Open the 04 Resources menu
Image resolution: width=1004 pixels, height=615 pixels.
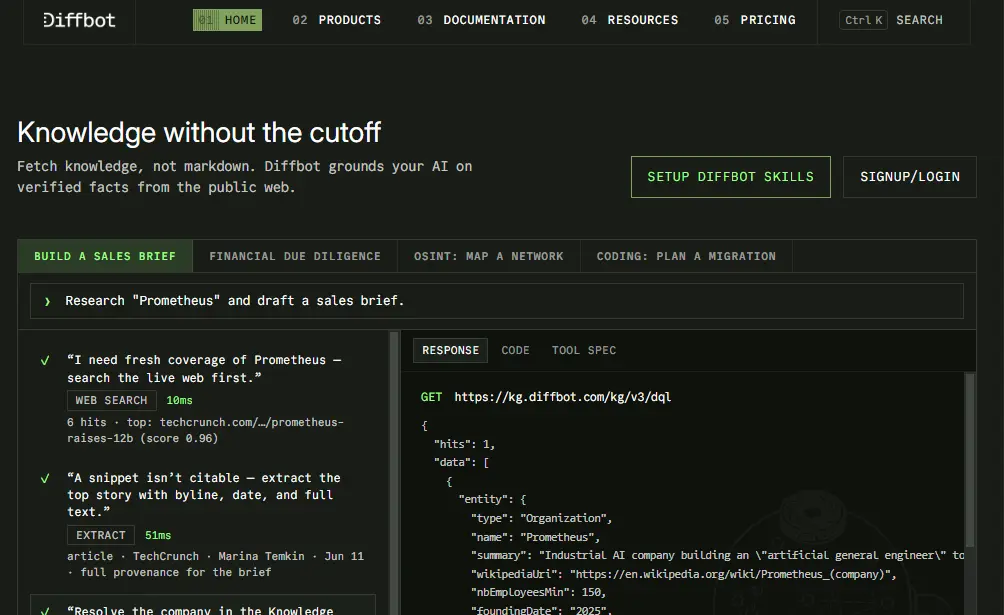pos(629,20)
